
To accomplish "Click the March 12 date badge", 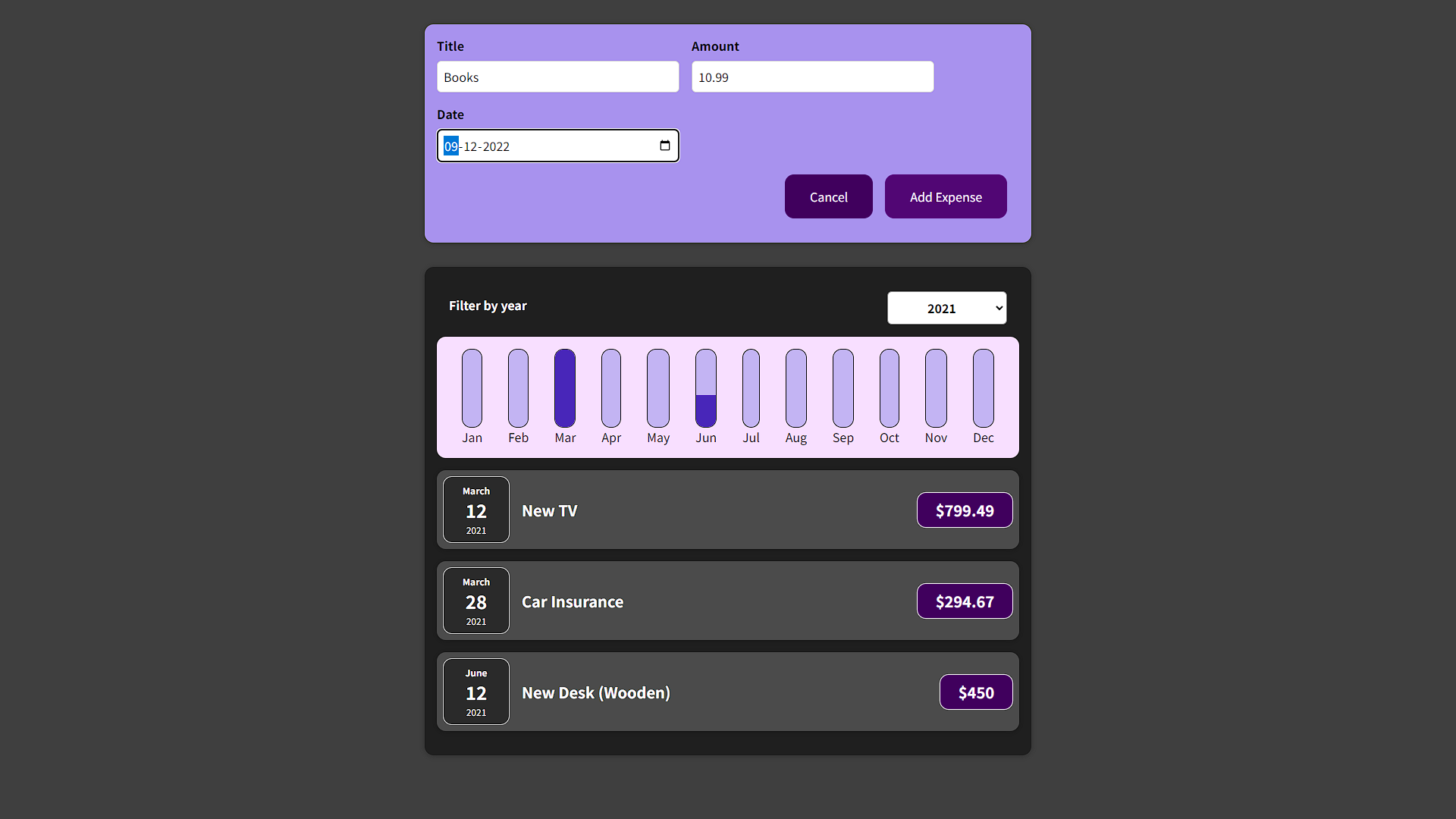I will click(475, 510).
